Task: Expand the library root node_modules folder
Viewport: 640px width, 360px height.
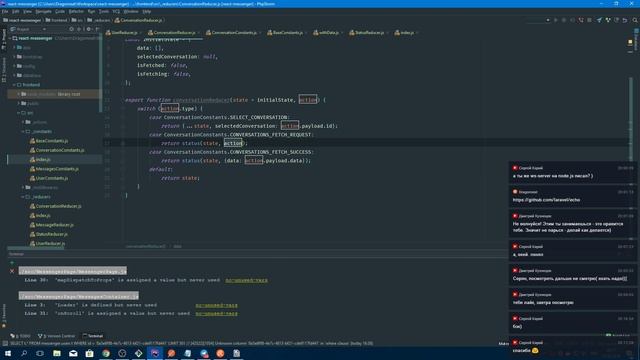Action: pos(19,94)
